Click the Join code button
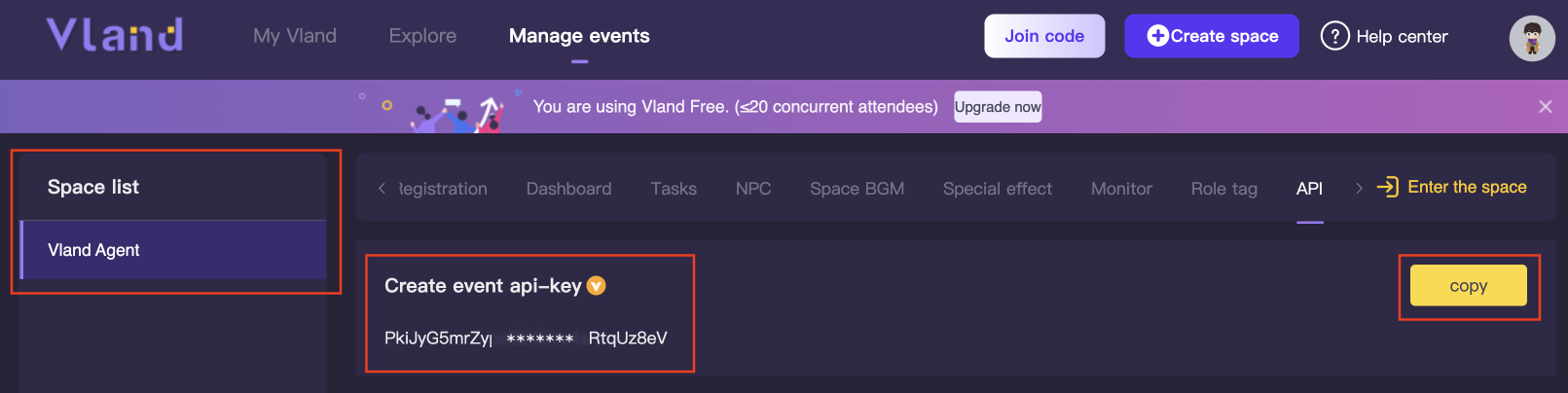The width and height of the screenshot is (1568, 393). pos(1044,36)
